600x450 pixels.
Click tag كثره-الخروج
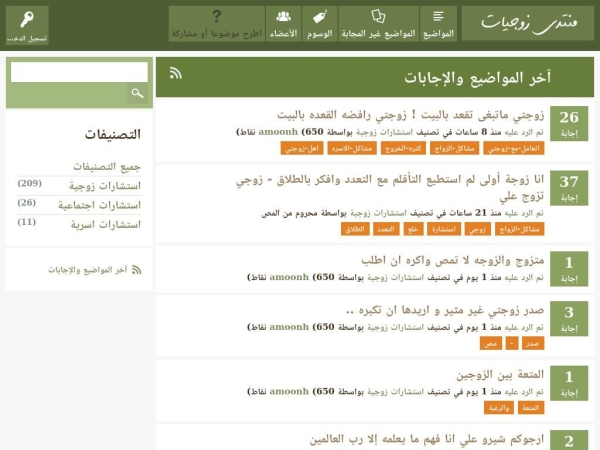(x=403, y=148)
